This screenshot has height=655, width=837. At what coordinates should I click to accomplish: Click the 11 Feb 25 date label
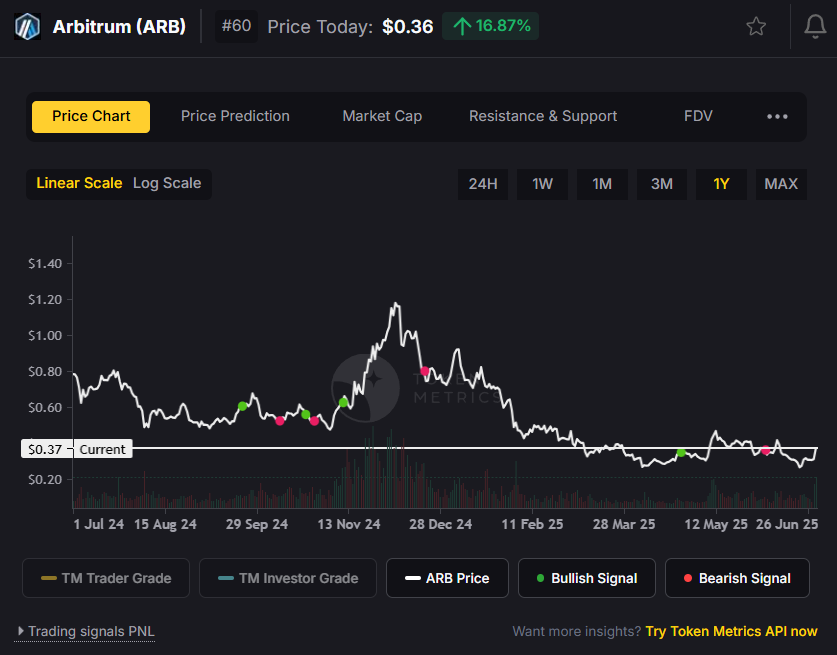click(532, 525)
